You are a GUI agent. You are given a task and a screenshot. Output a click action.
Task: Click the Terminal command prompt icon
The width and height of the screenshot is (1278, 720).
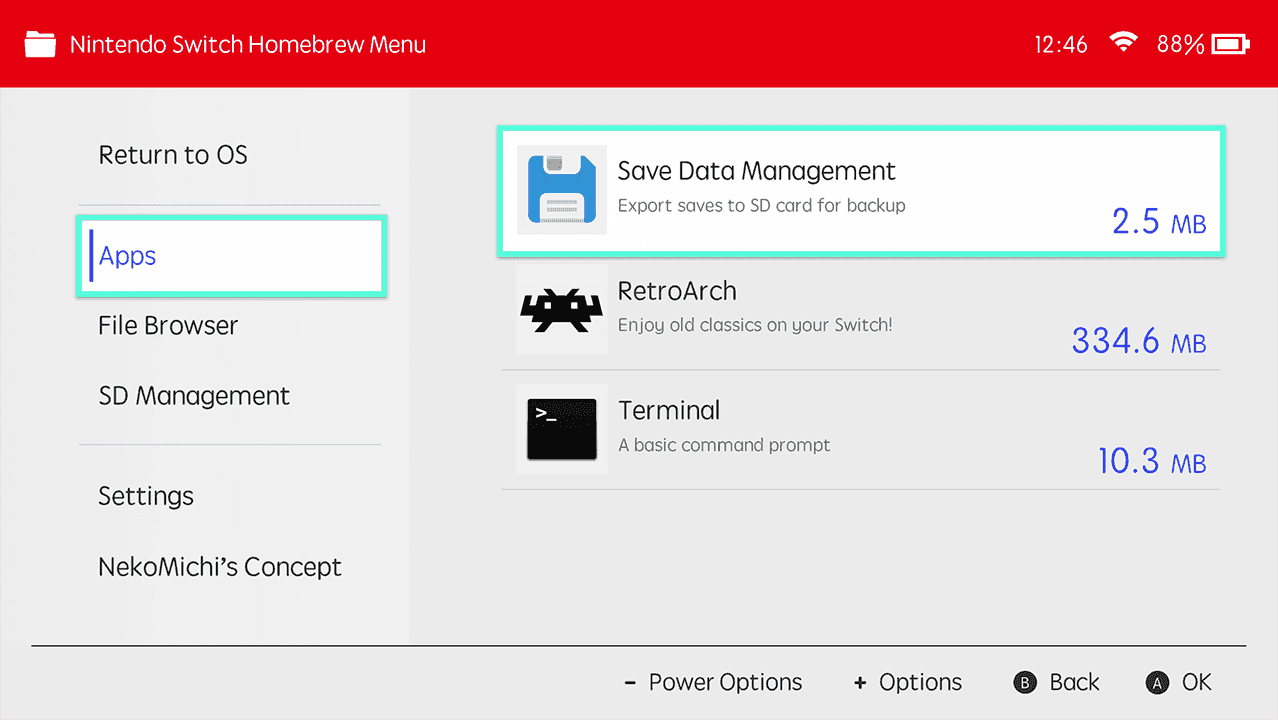pyautogui.click(x=562, y=429)
